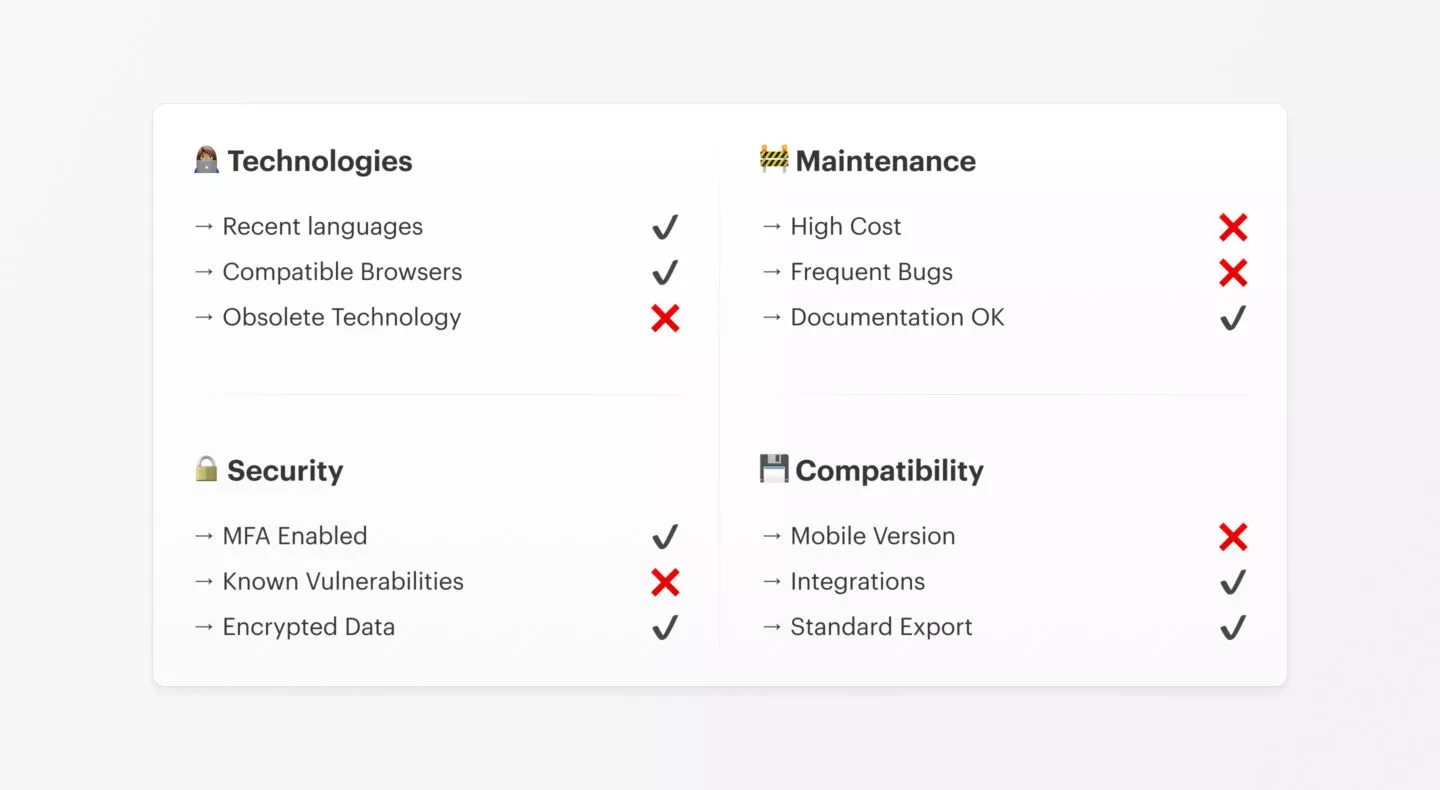The width and height of the screenshot is (1440, 790).
Task: Click the red cross for Mobile Version
Action: point(1233,538)
